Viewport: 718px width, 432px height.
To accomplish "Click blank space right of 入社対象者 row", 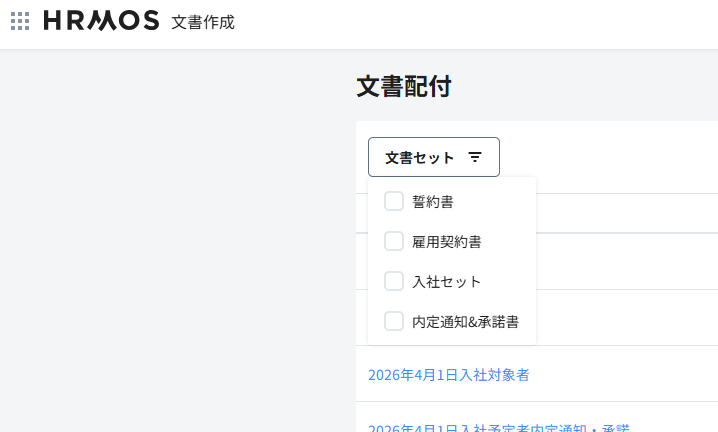I will click(630, 375).
